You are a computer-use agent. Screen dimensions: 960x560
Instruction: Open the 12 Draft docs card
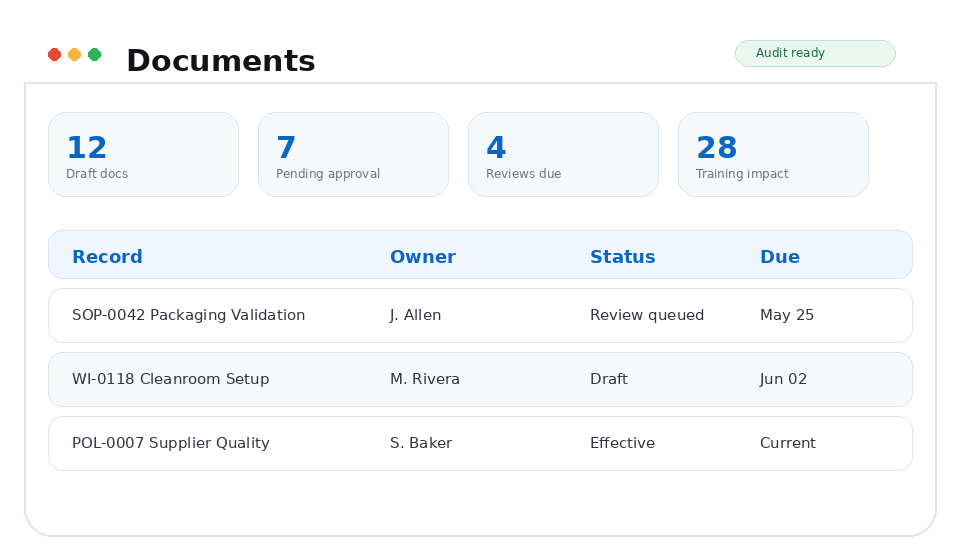click(x=143, y=154)
